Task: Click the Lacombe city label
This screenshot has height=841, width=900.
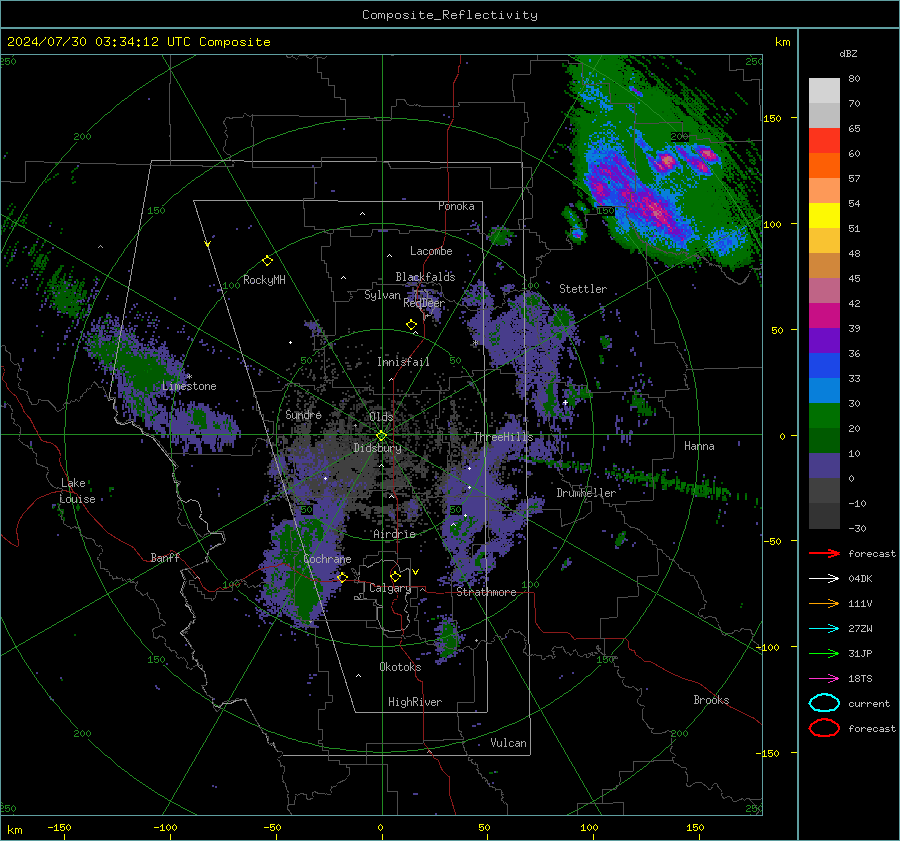Action: [431, 251]
